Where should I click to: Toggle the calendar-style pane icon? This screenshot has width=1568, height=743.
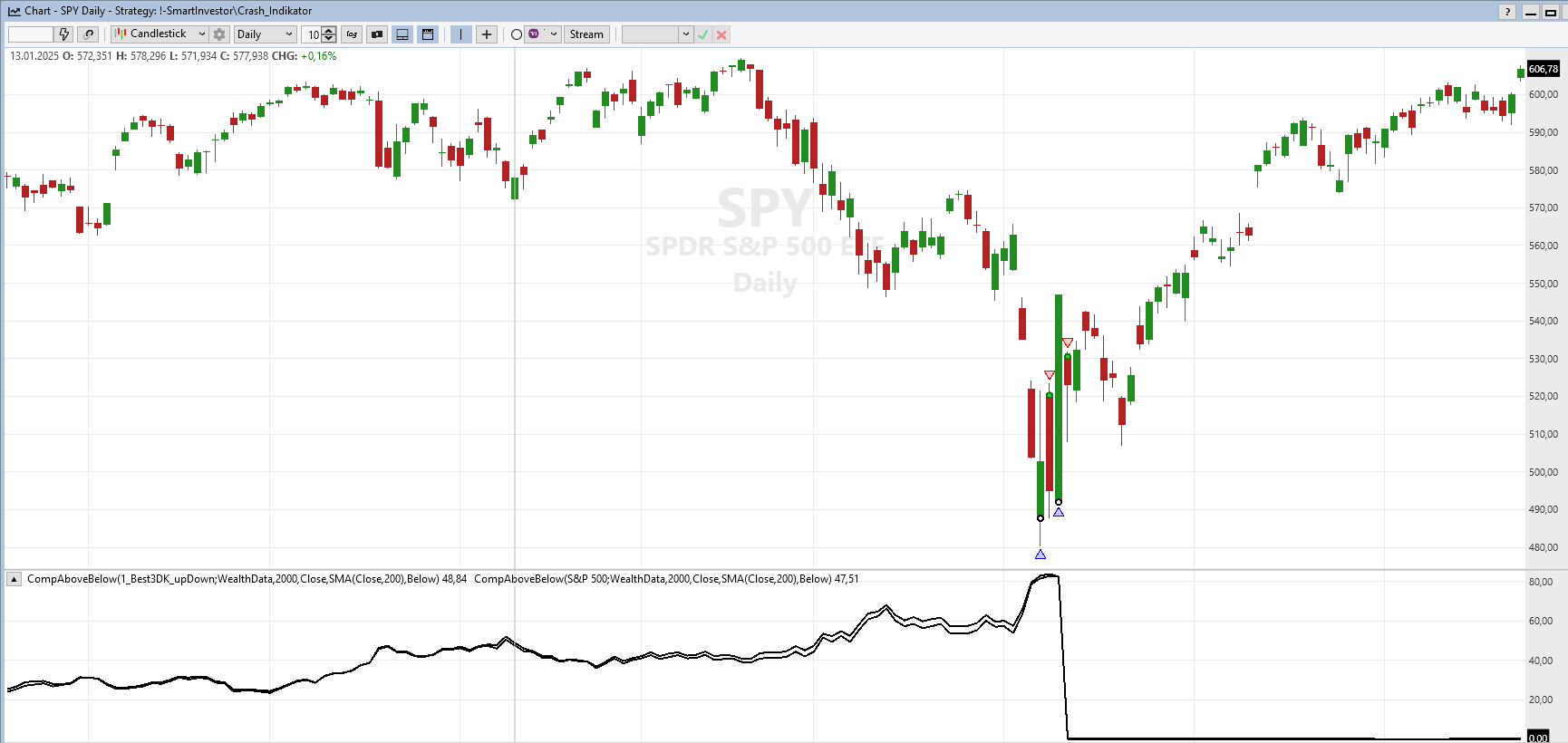point(428,34)
